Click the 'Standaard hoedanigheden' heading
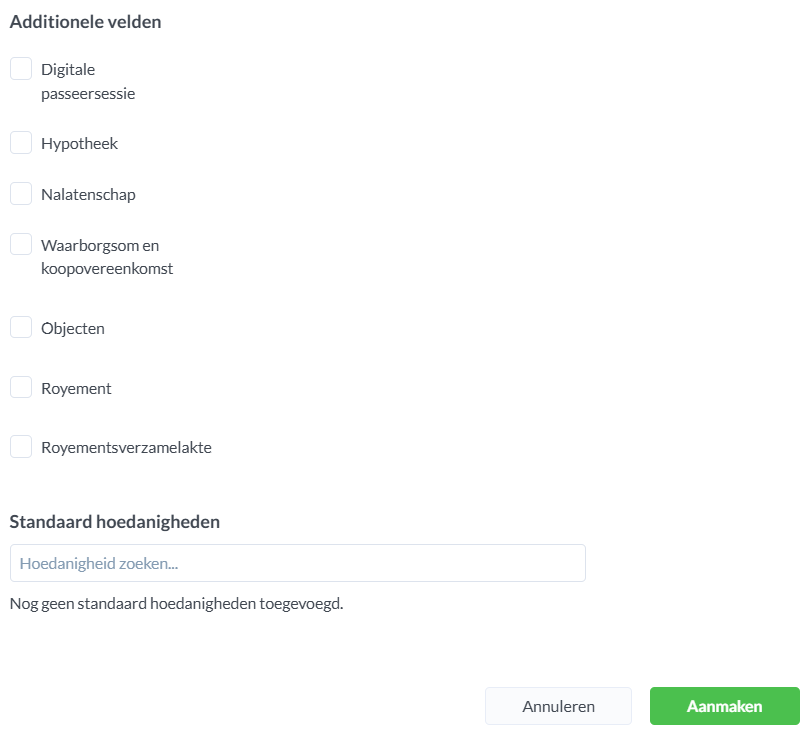Image resolution: width=810 pixels, height=743 pixels. (x=114, y=522)
